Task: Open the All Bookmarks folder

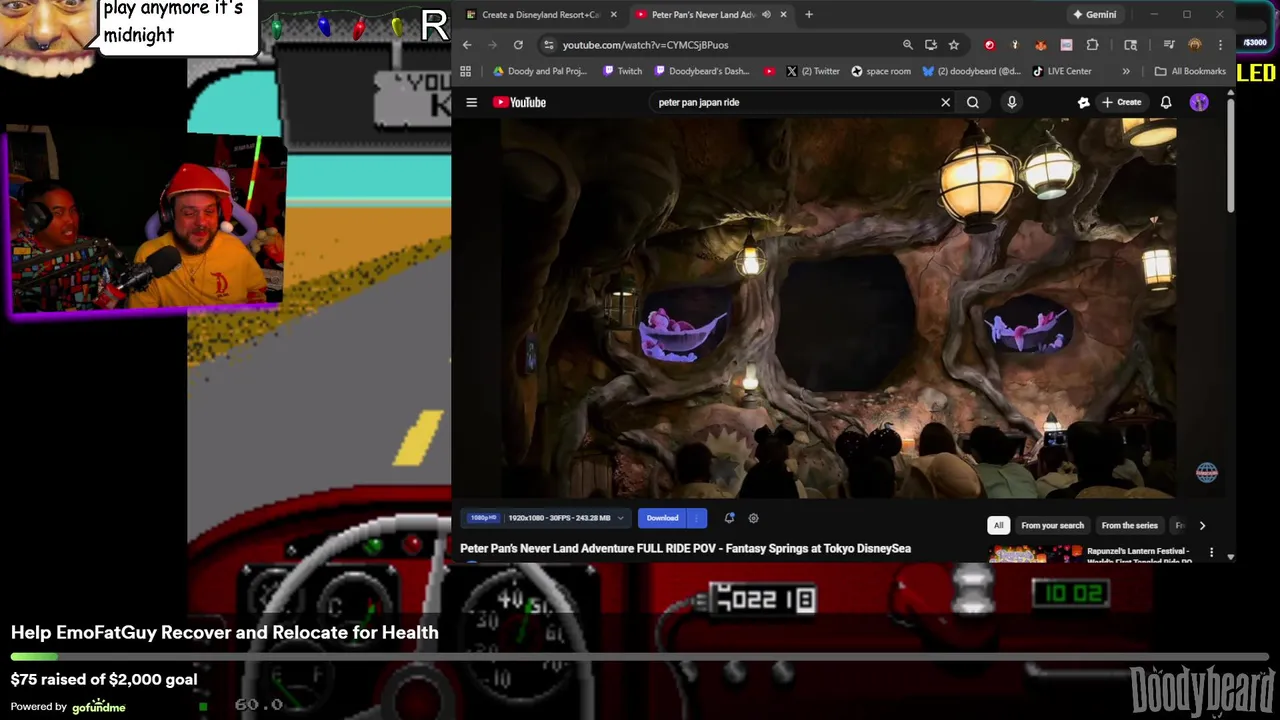Action: (1190, 71)
